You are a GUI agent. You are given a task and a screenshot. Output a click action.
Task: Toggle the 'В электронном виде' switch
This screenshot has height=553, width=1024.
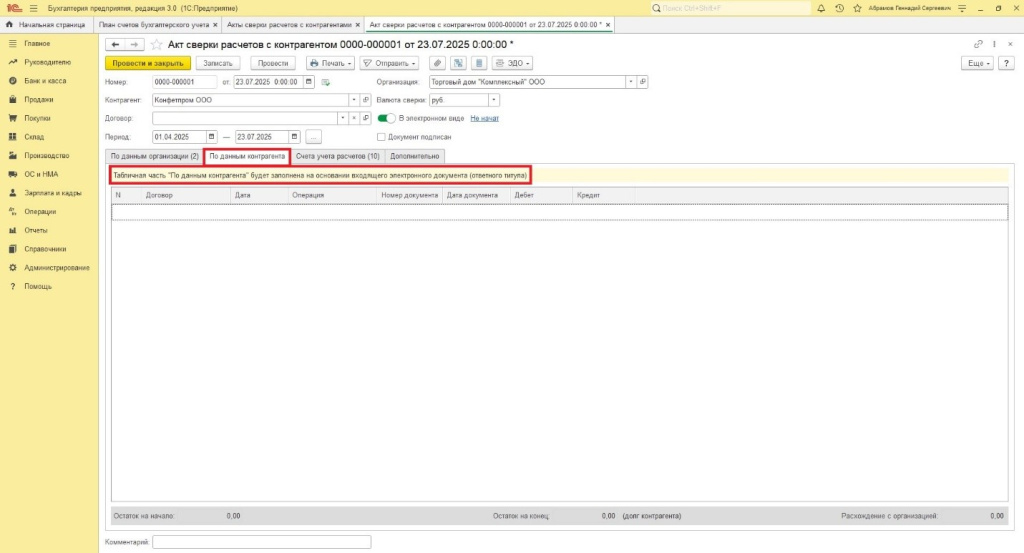[x=385, y=118]
